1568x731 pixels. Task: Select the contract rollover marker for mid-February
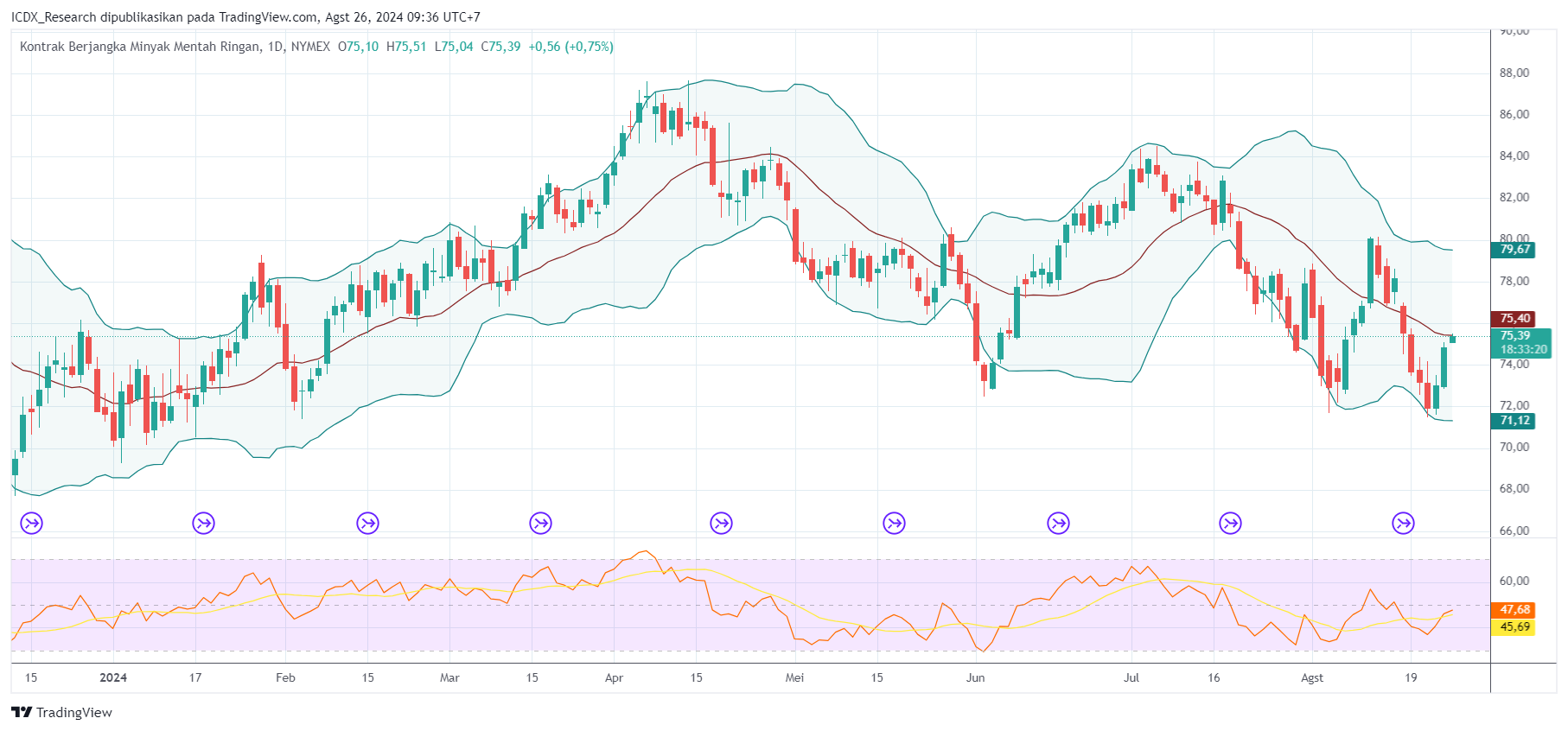[368, 523]
